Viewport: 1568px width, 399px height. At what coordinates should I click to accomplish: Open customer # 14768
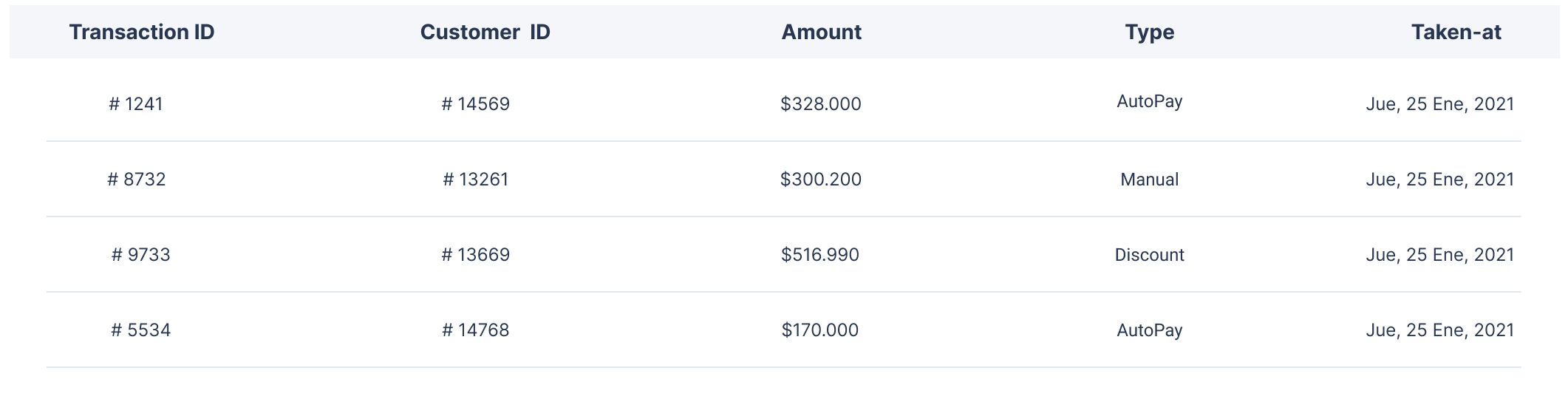point(476,330)
